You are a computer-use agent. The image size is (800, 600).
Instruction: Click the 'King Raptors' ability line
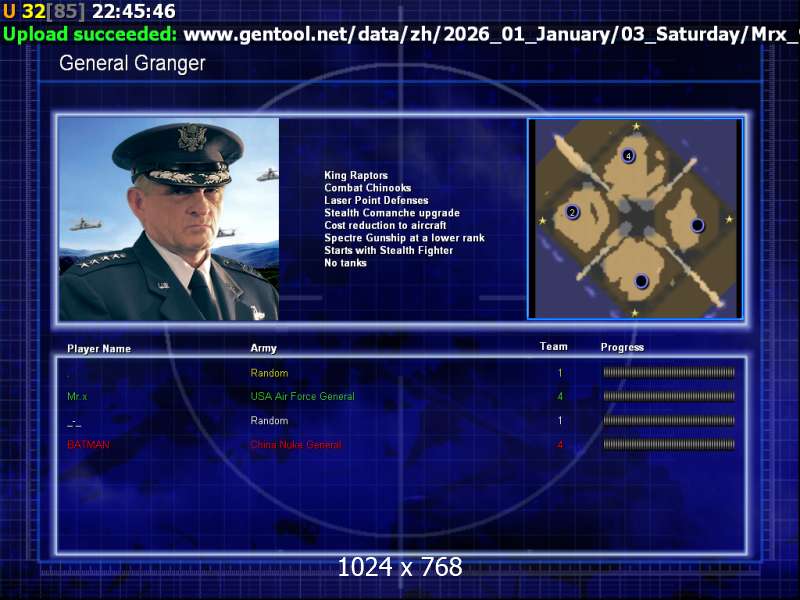[356, 176]
